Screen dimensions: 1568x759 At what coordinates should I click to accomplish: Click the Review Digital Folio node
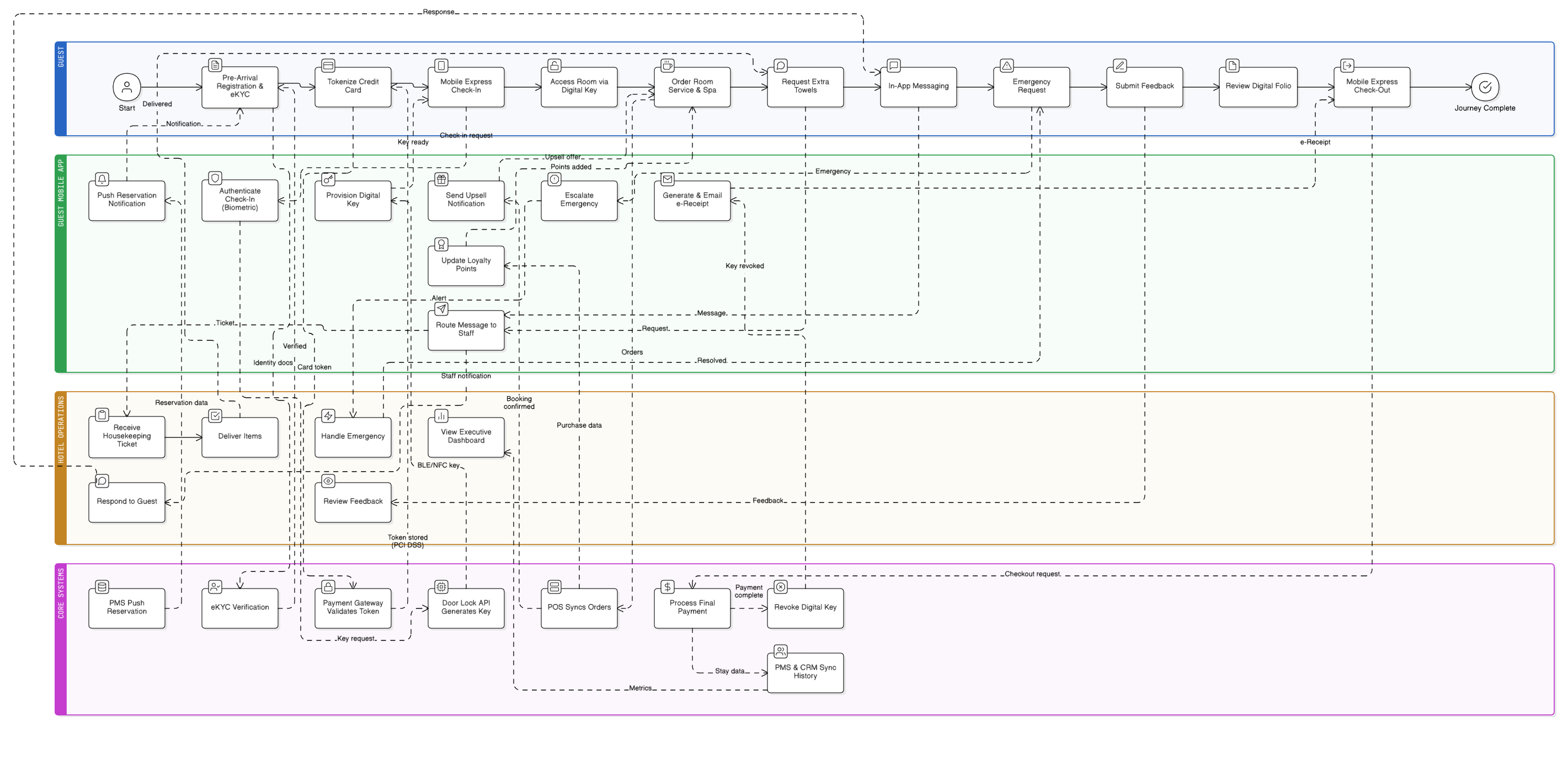1258,87
